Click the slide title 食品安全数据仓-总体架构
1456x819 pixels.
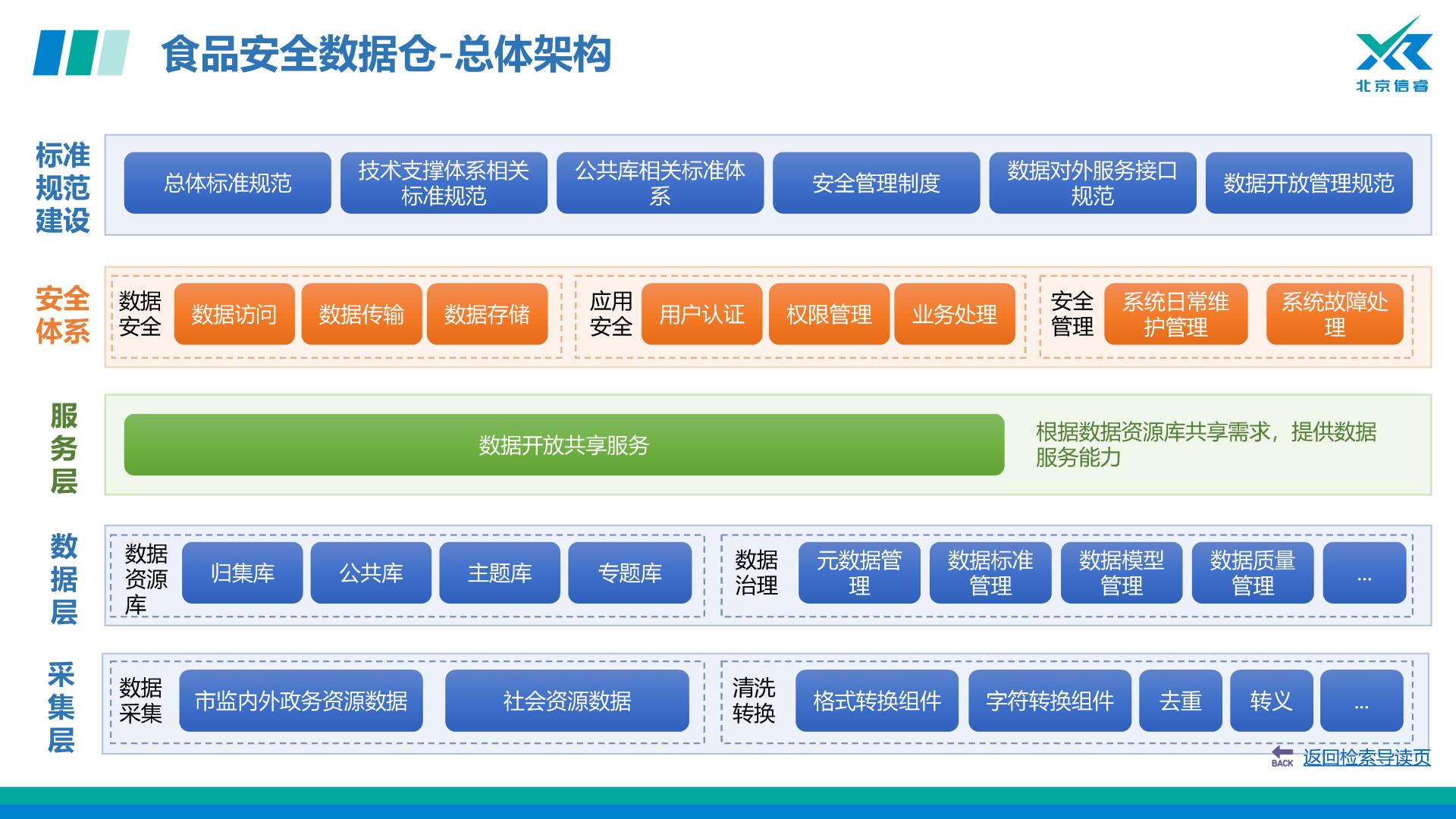coord(385,55)
